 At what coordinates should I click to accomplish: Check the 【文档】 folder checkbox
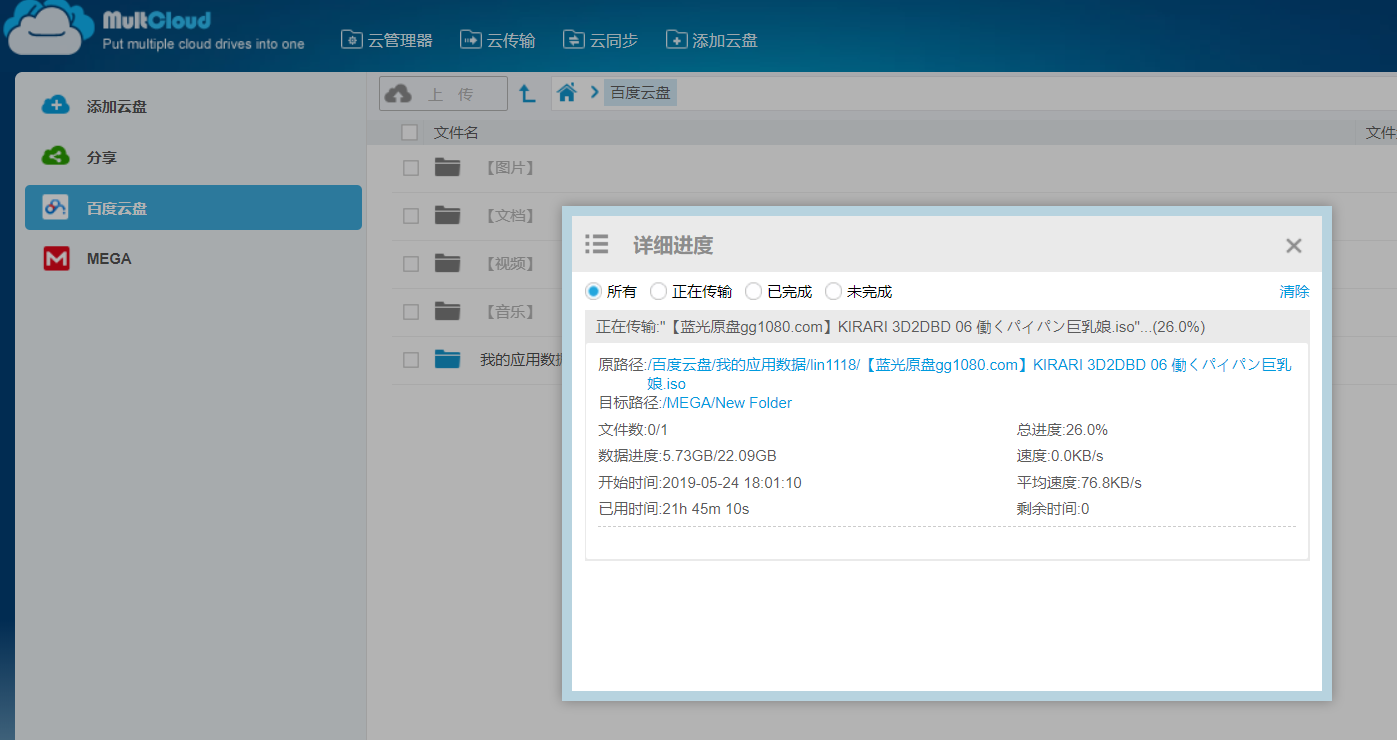tap(411, 216)
